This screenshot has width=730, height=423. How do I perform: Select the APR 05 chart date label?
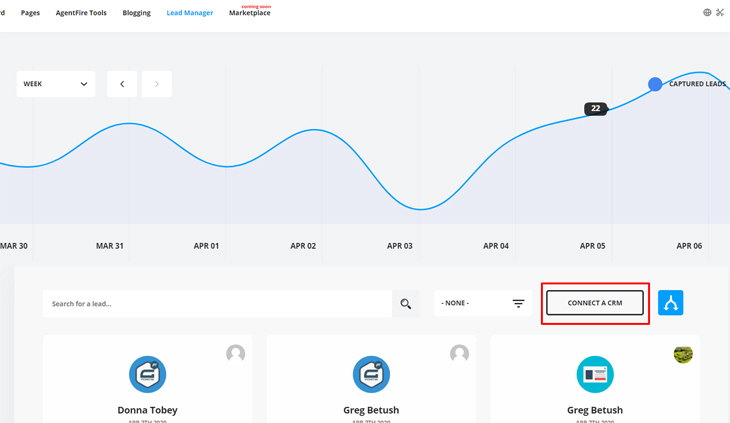pyautogui.click(x=592, y=246)
